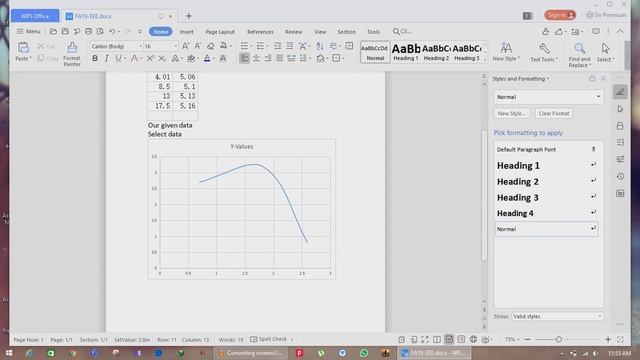Screen dimensions: 640x360
Task: Click the Undo arrow icon
Action: click(111, 31)
